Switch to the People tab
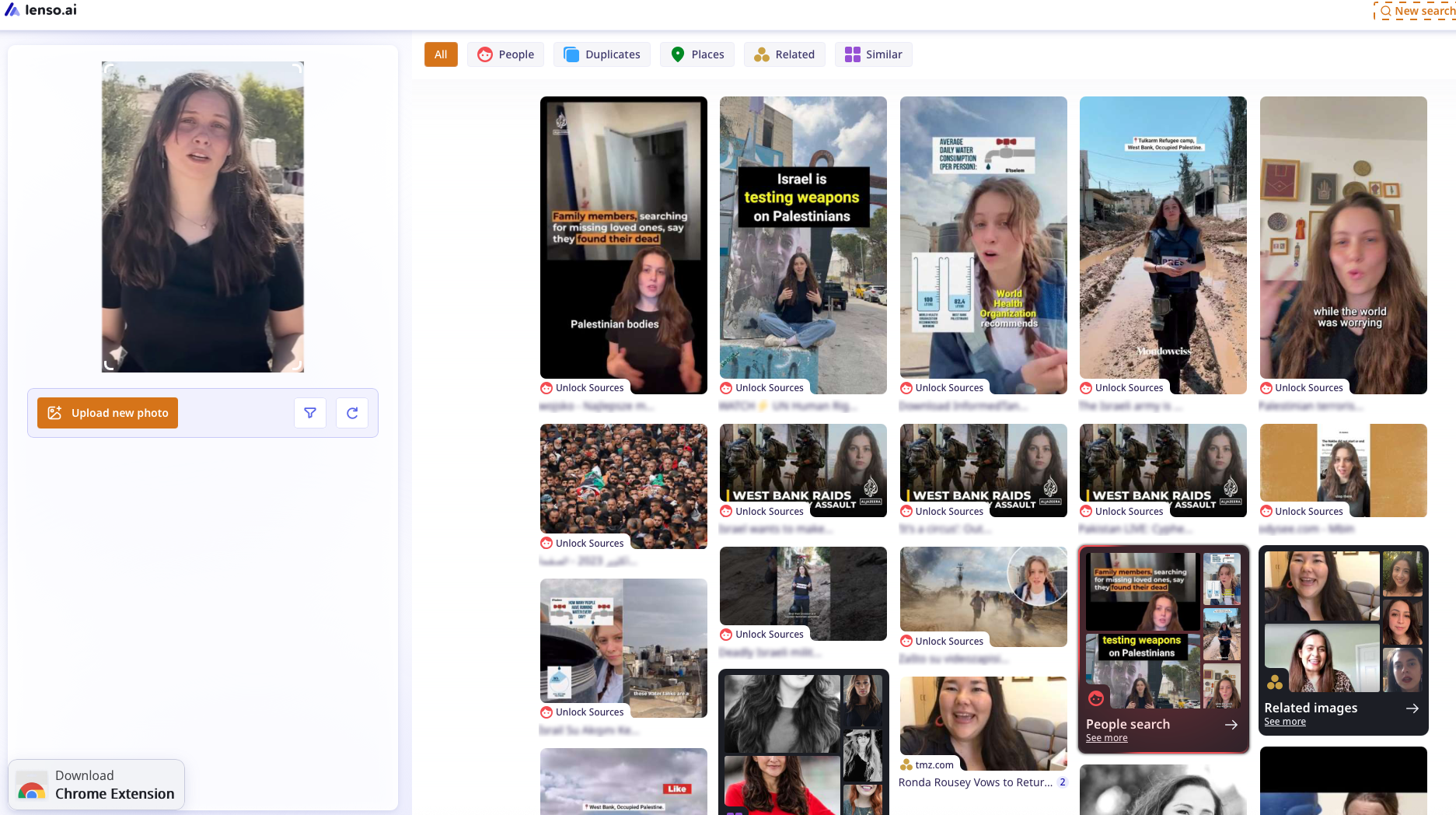 click(505, 54)
